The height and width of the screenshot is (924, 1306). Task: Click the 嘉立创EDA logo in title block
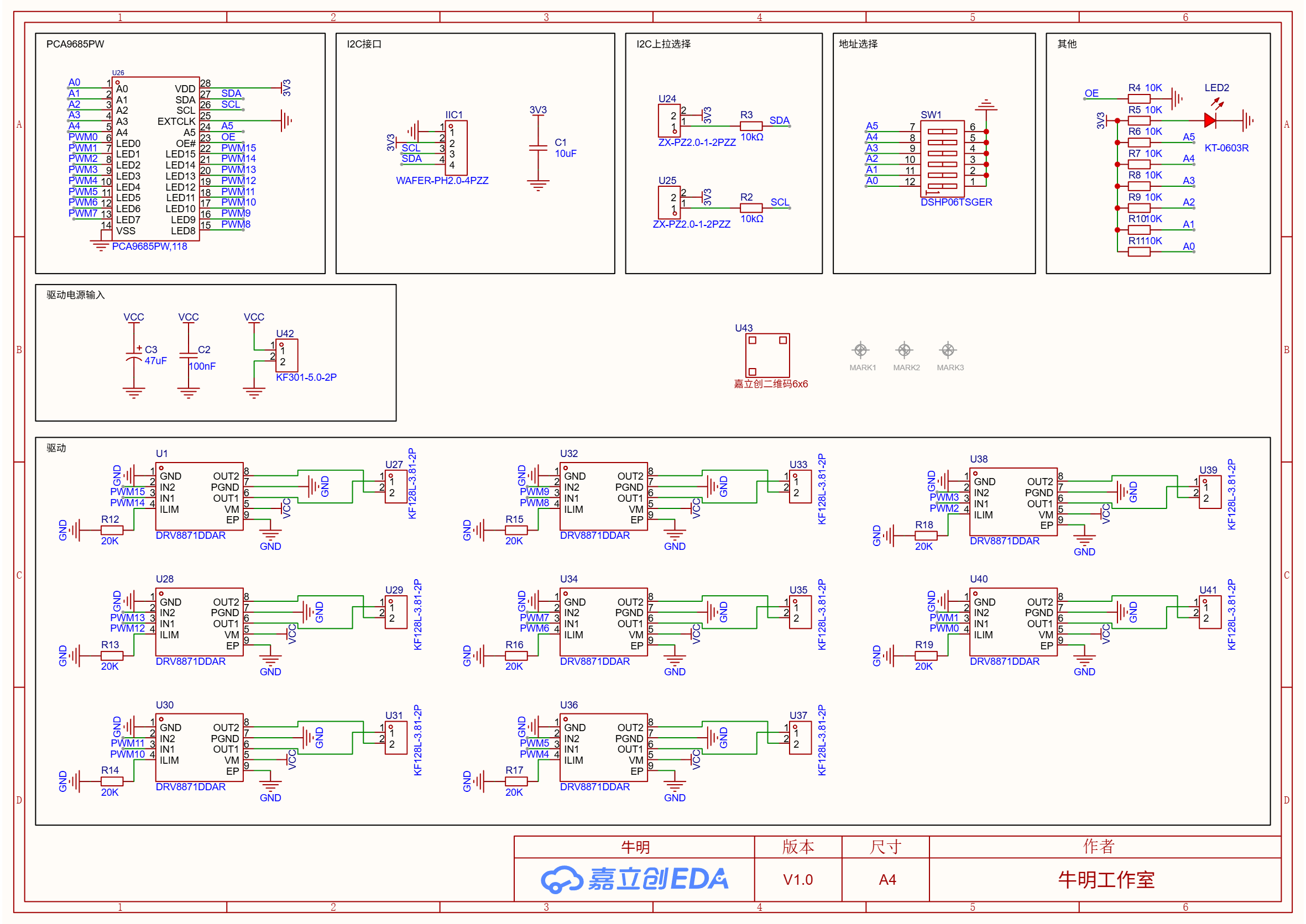pyautogui.click(x=634, y=879)
